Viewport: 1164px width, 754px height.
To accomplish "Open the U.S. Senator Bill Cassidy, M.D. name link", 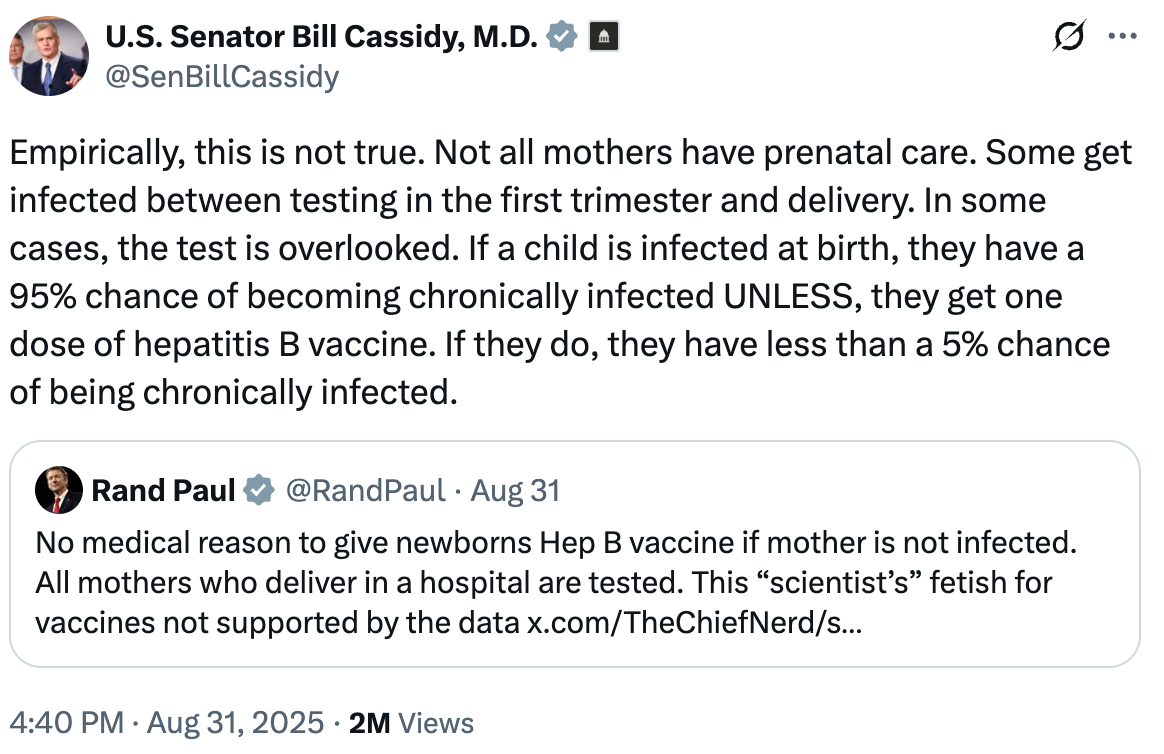I will tap(321, 37).
